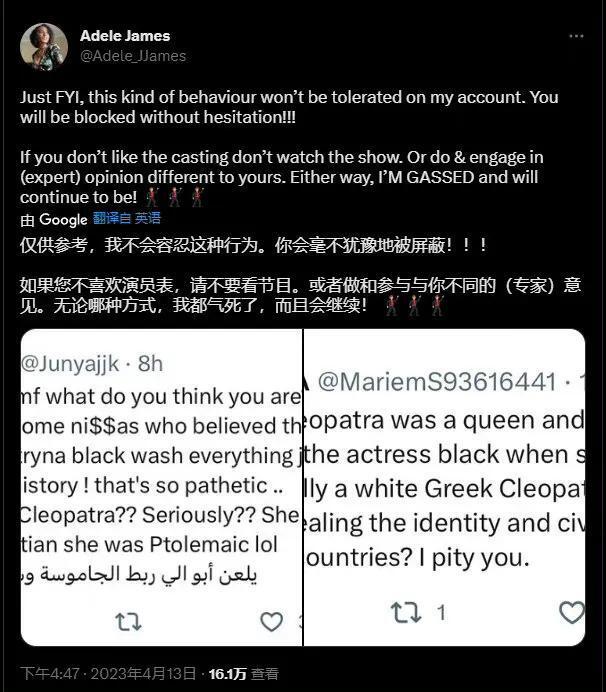Click retweet icon in left screenshot
The image size is (606, 692).
(x=128, y=622)
